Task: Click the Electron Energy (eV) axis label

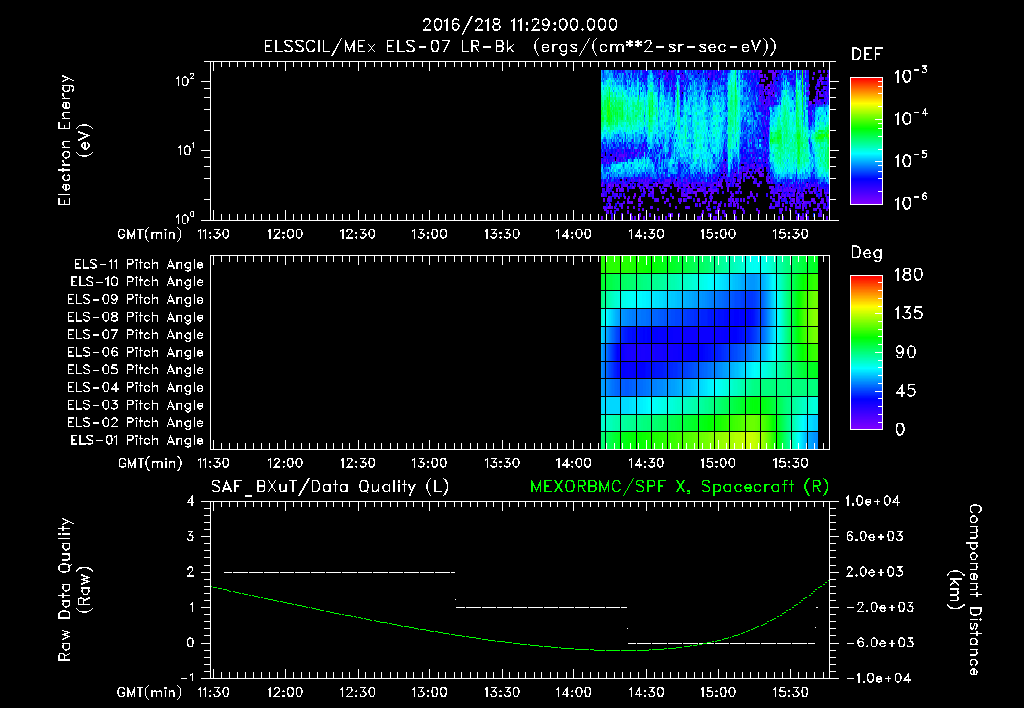Action: click(x=74, y=140)
